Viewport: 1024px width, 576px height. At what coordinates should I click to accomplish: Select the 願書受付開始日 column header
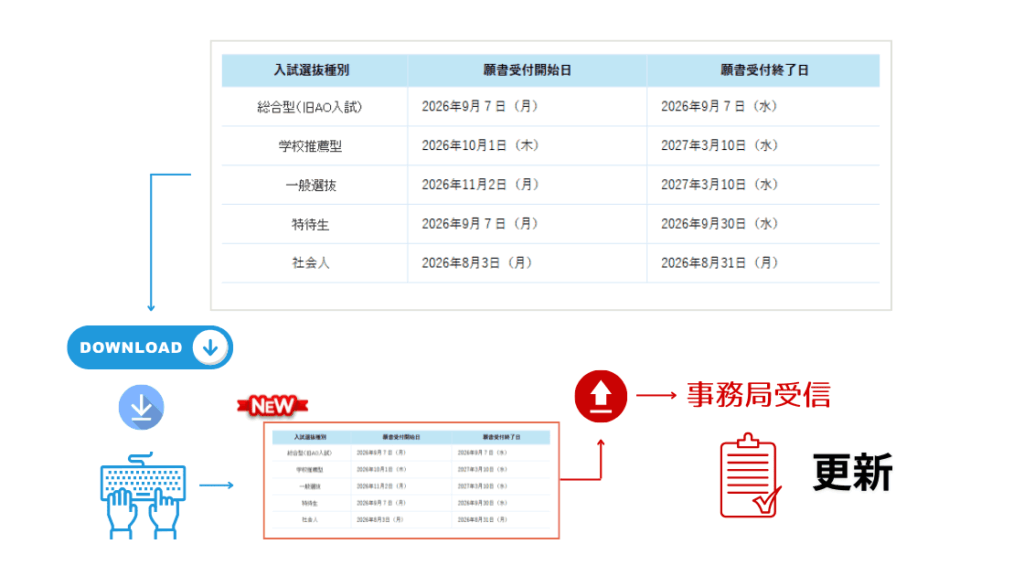click(x=527, y=70)
